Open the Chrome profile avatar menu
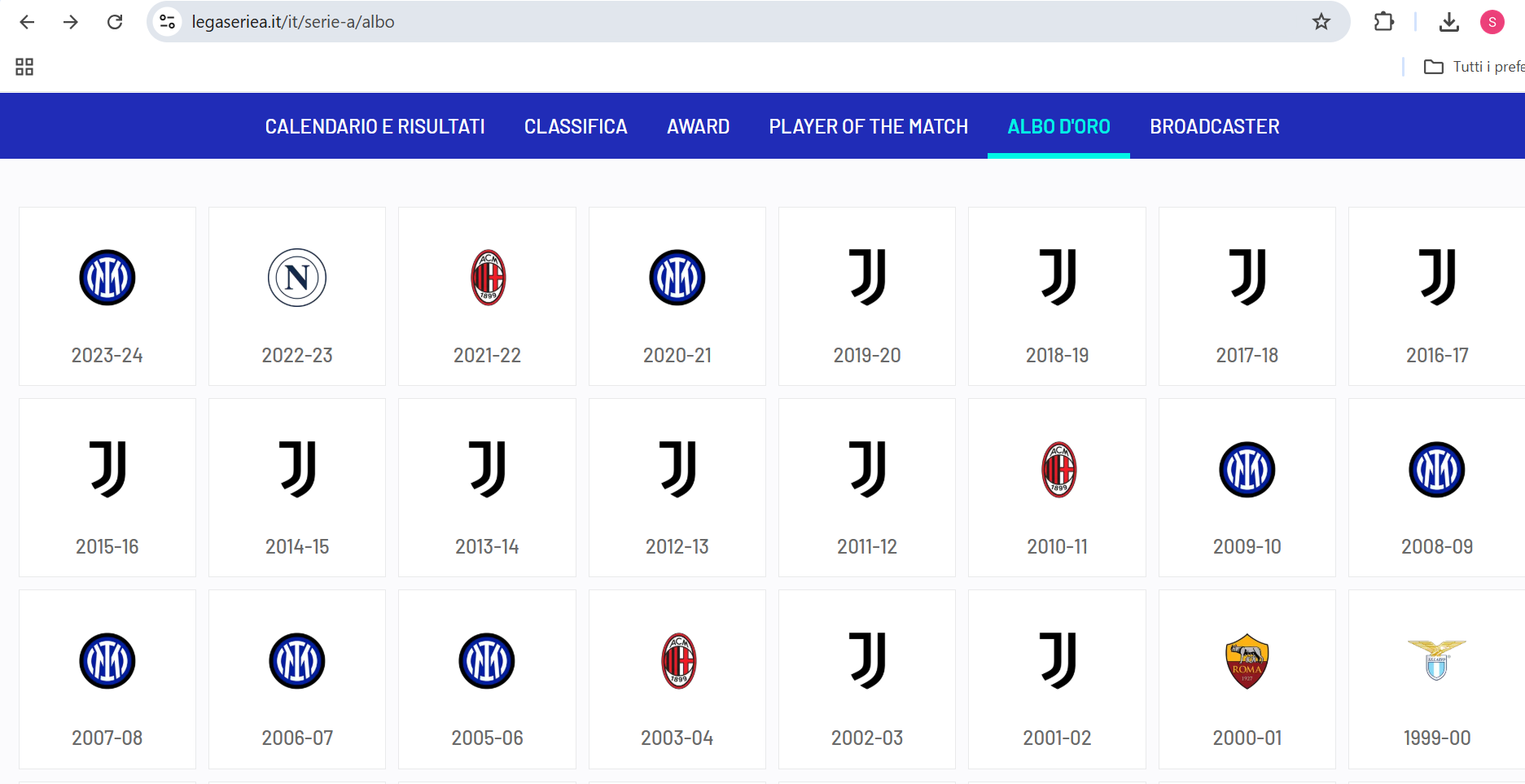 click(x=1492, y=22)
